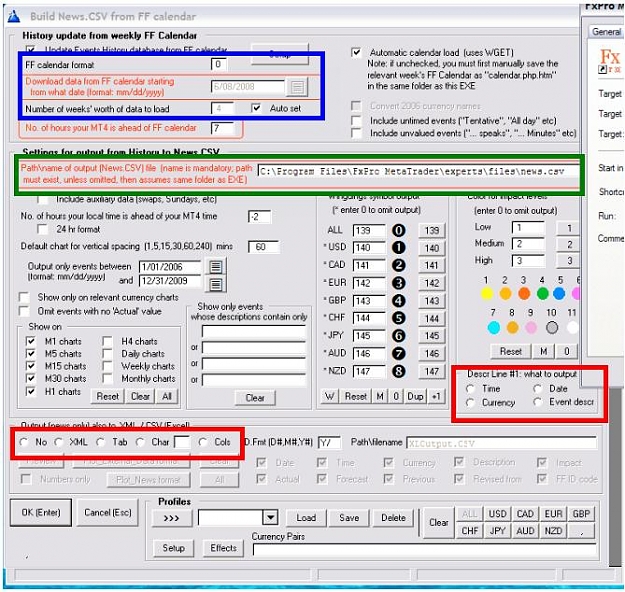Image resolution: width=625 pixels, height=592 pixels.
Task: Enable H4 charts checkbox
Action: [x=107, y=341]
